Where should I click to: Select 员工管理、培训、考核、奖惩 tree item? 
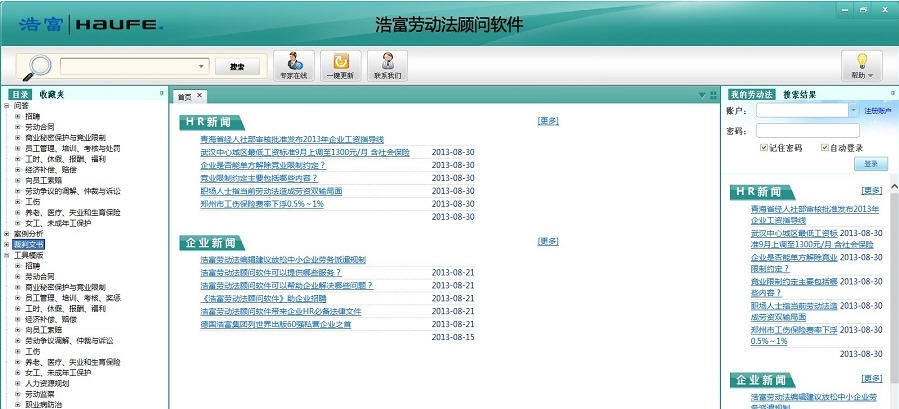[x=73, y=298]
